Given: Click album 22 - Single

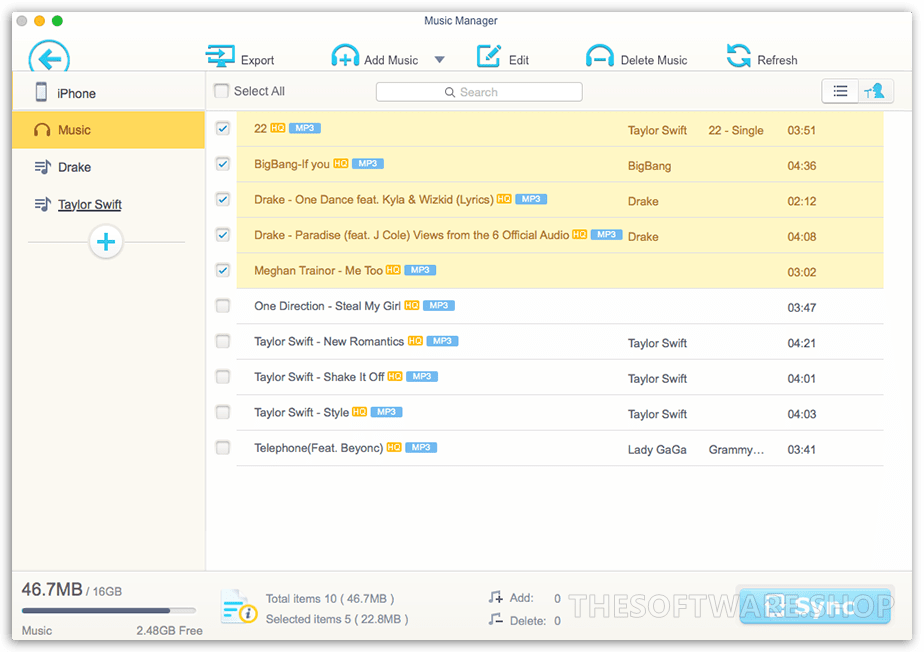Looking at the screenshot, I should 736,130.
